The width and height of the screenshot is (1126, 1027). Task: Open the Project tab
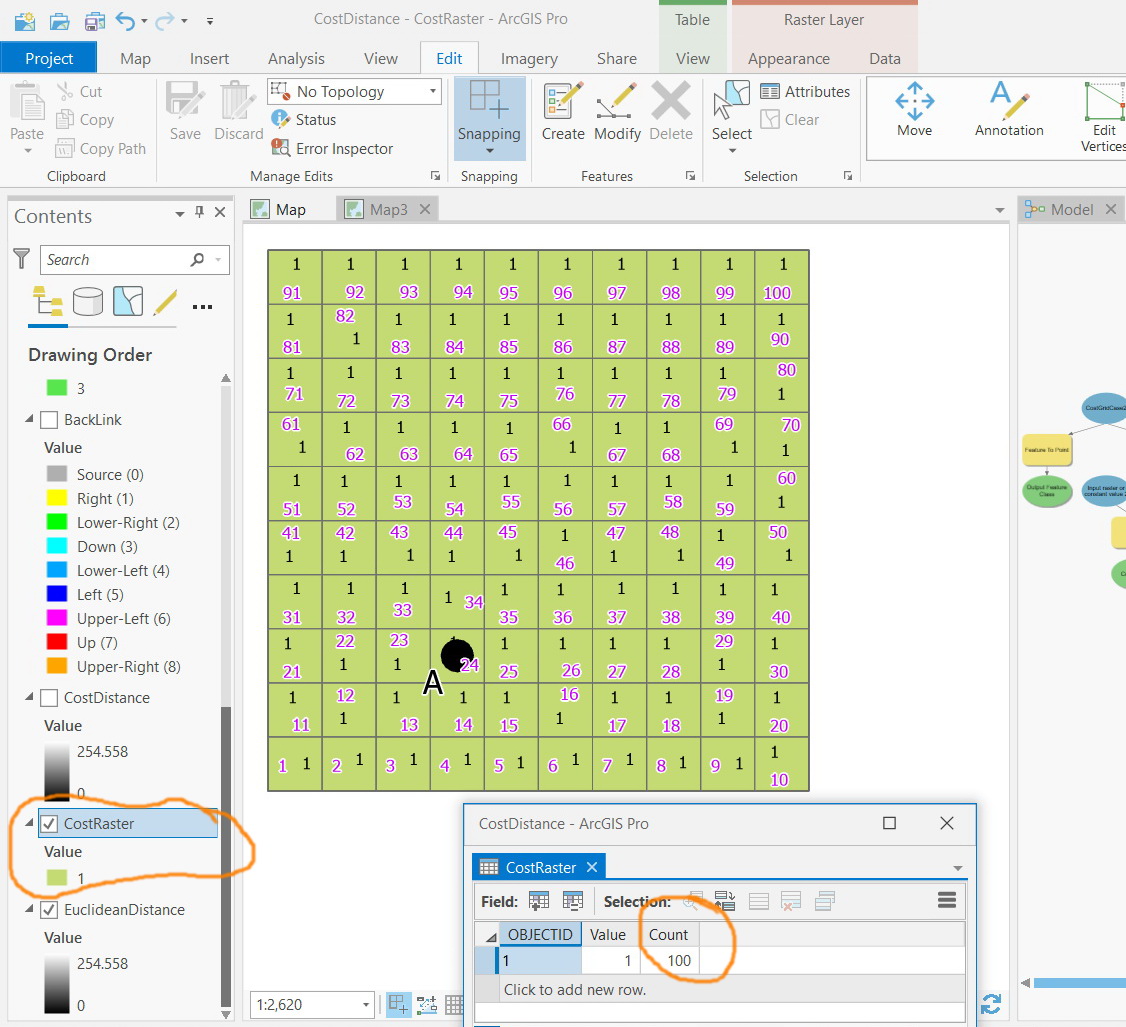tap(49, 58)
